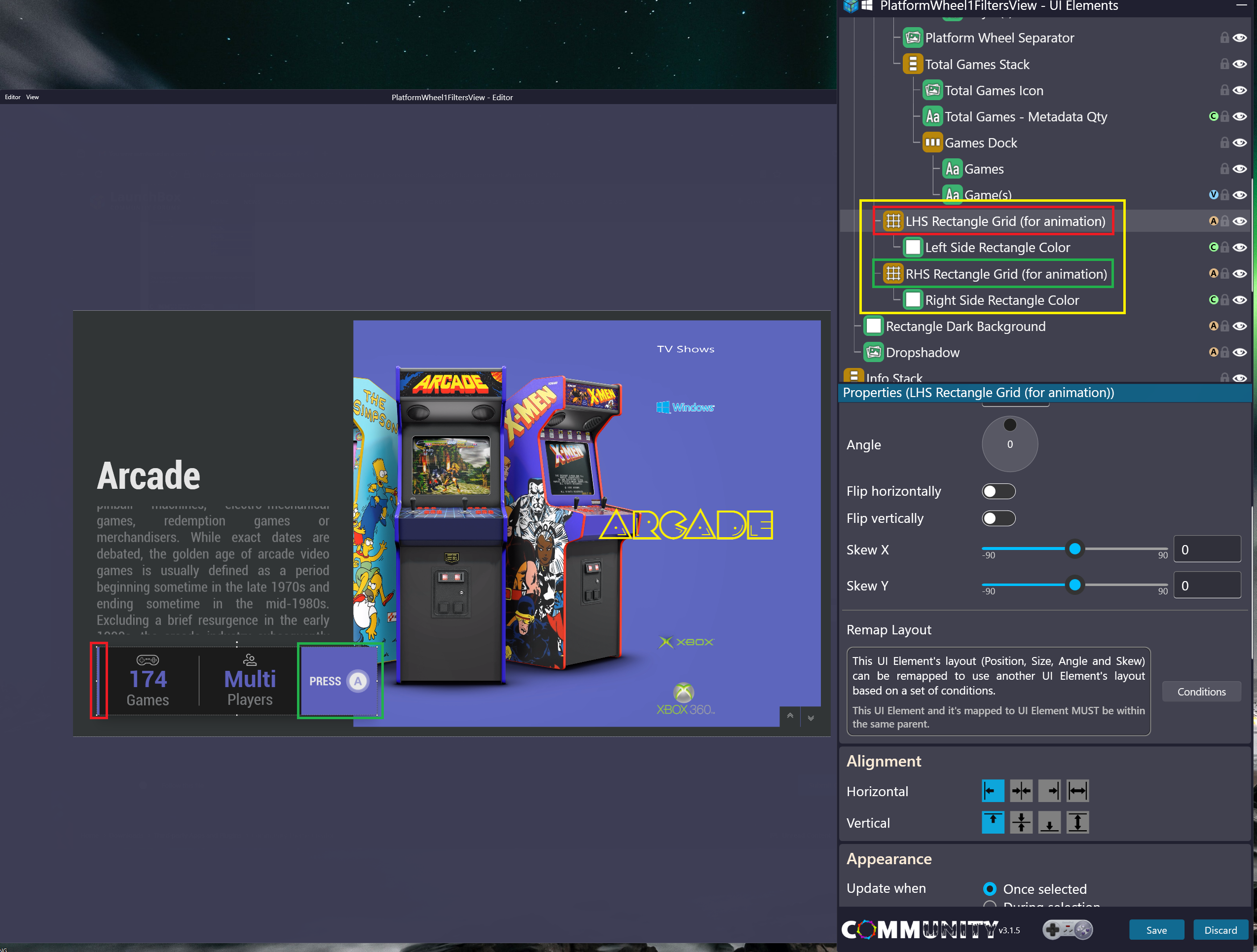Viewport: 1257px width, 952px height.
Task: Click the LHS Rectangle Grid icon
Action: 893,221
